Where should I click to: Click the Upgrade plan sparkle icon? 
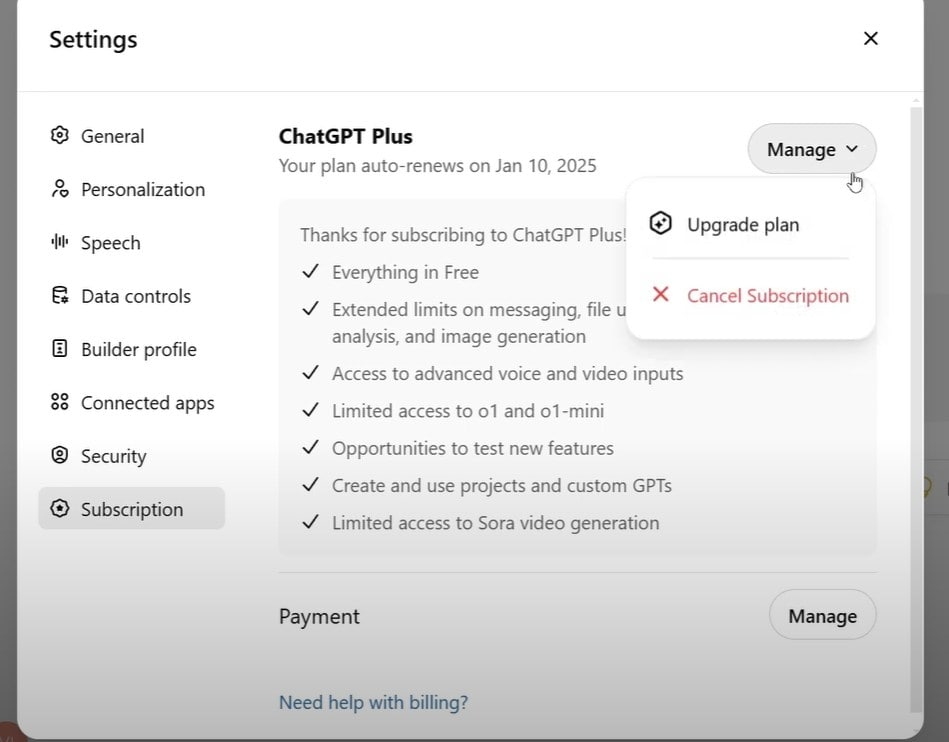pyautogui.click(x=660, y=224)
